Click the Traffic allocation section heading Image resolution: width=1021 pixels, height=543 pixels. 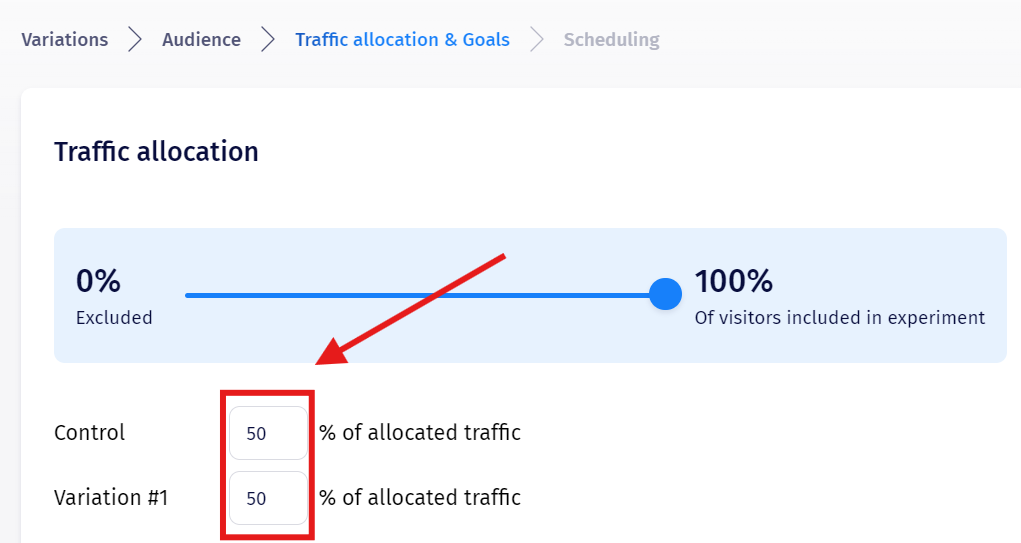click(156, 151)
